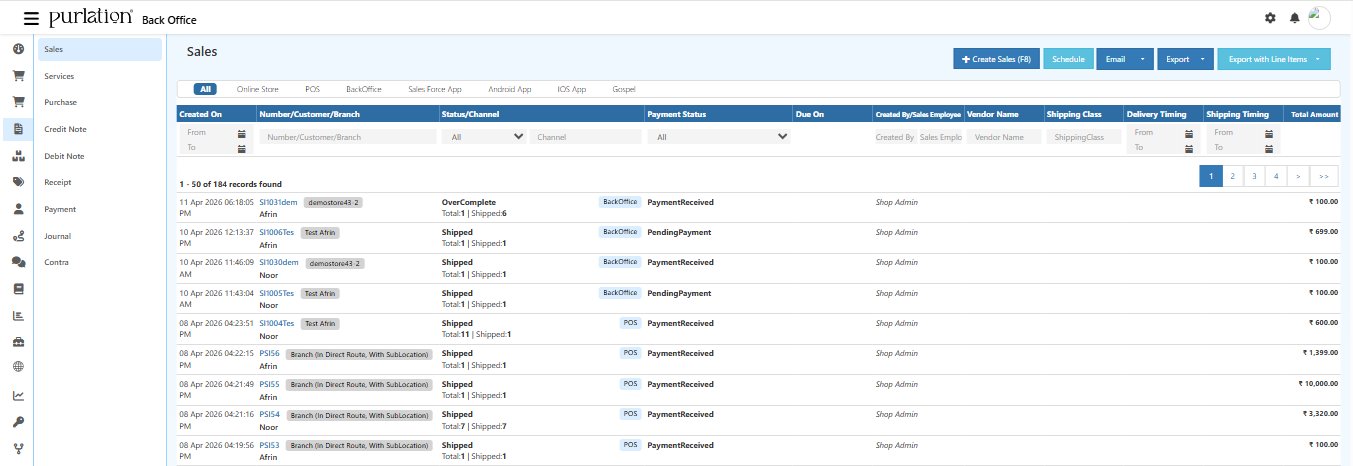Open the briefcase icon in sidebar
Image resolution: width=1353 pixels, height=466 pixels.
pos(18,342)
